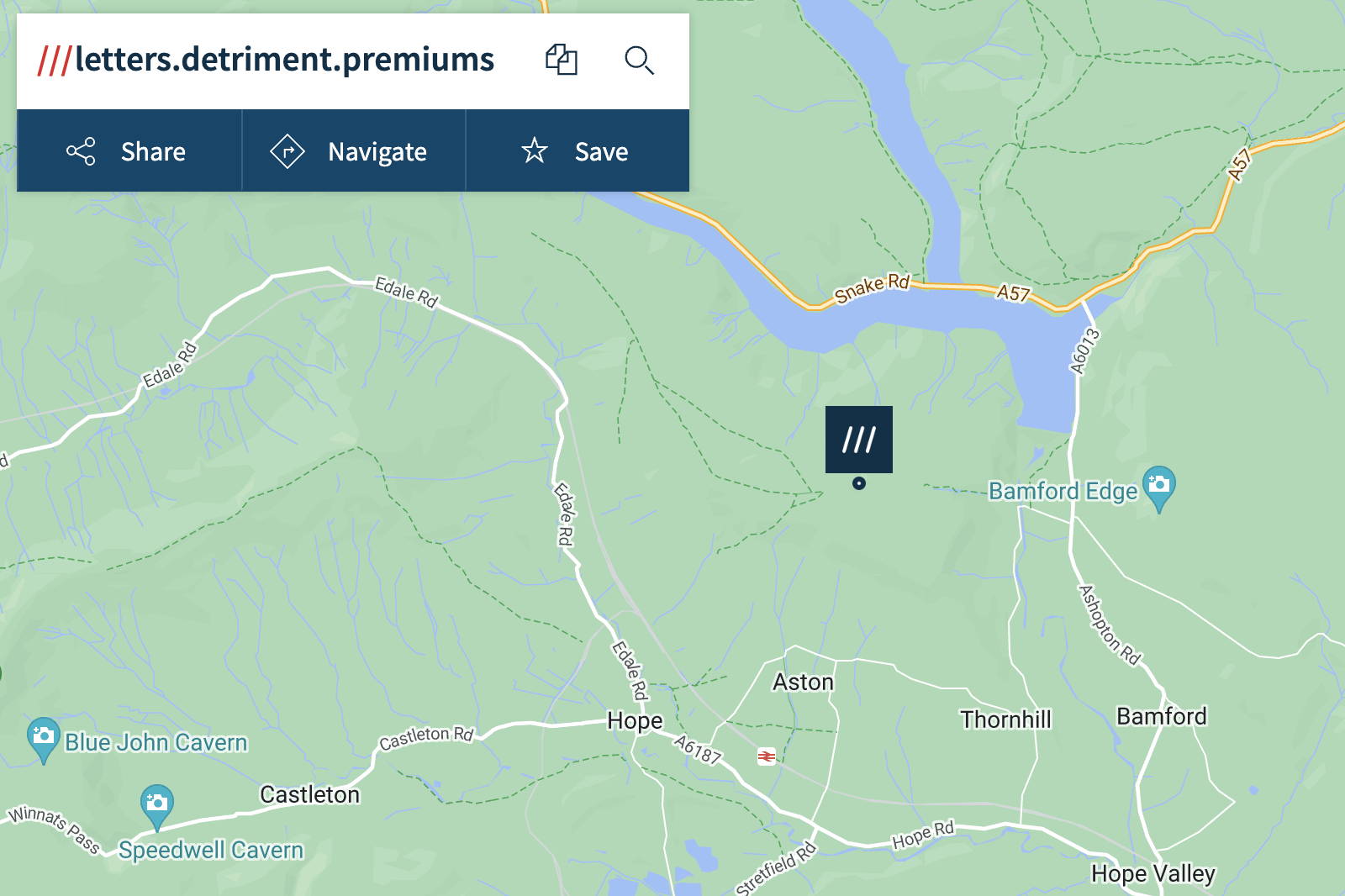Select the Hope village label
This screenshot has height=896, width=1345.
(635, 721)
